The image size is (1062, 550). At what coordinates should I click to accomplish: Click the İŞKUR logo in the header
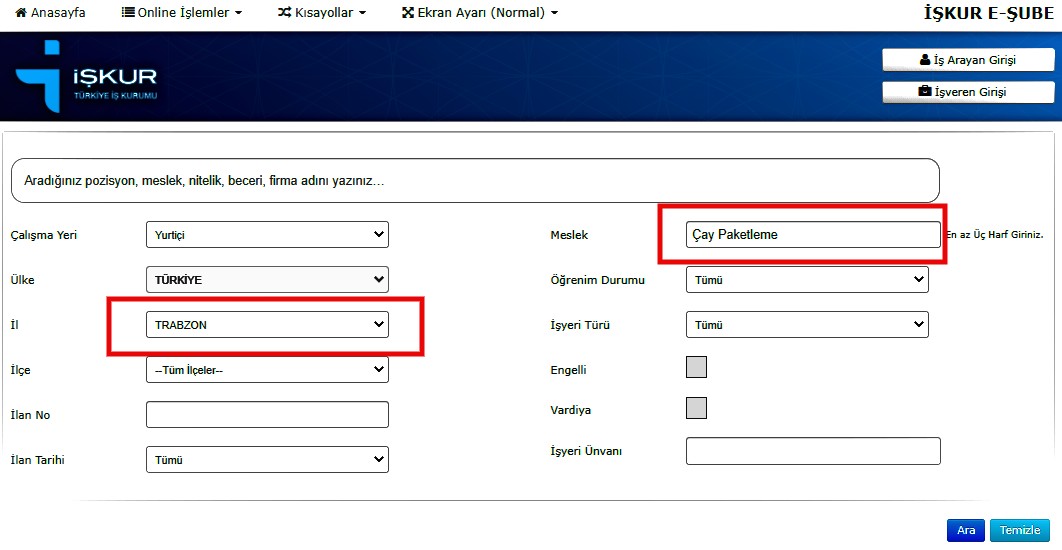point(86,77)
